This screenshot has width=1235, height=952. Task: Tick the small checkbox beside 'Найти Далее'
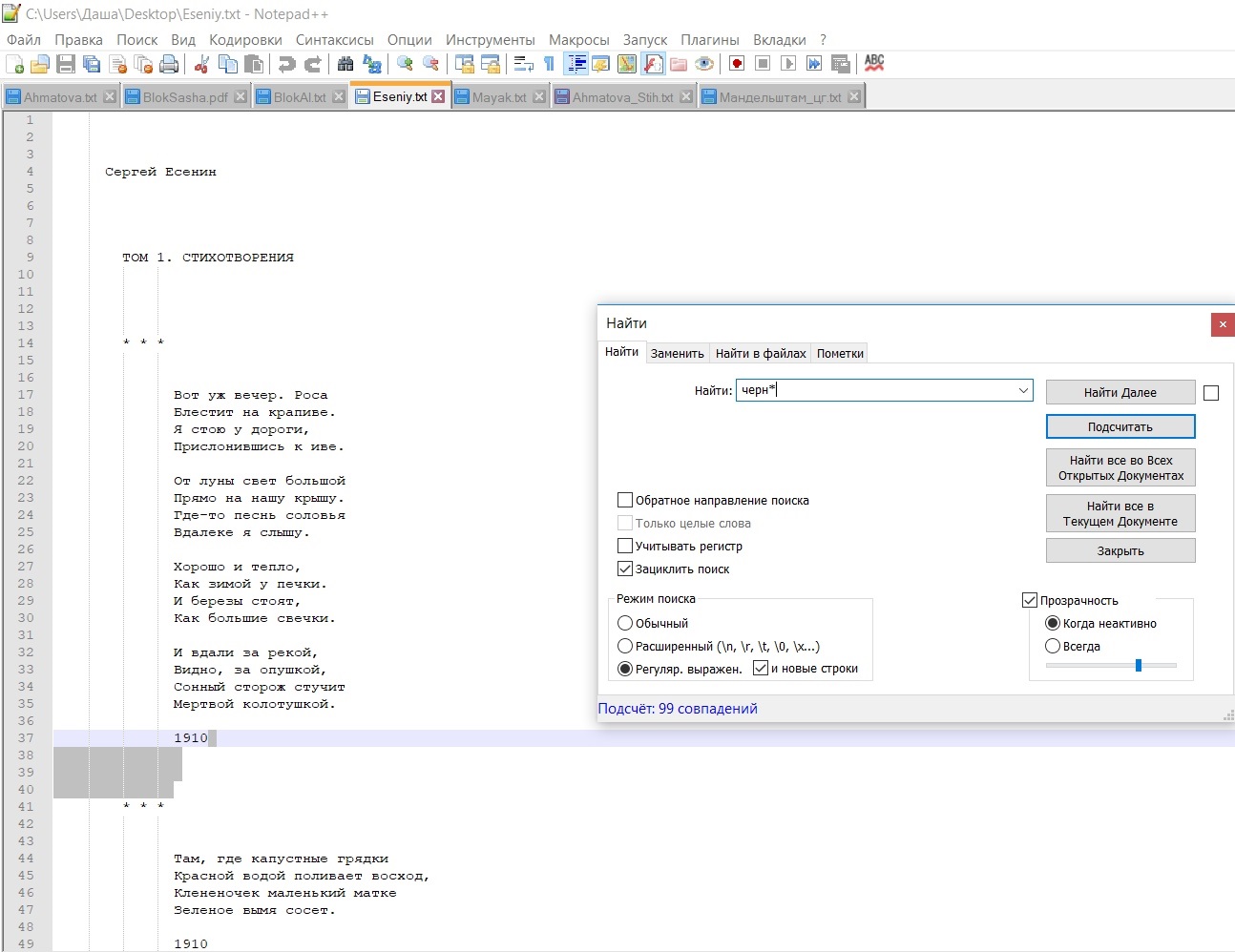coord(1211,393)
